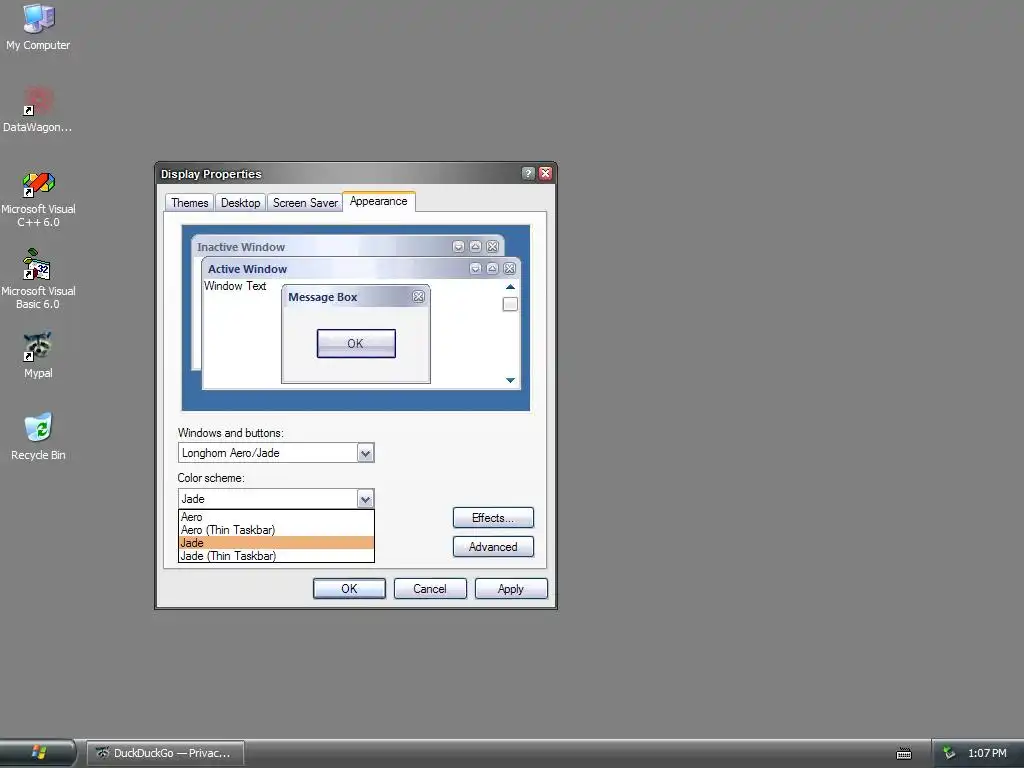This screenshot has width=1024, height=768.
Task: Expand the Windows and buttons dropdown arrow
Action: [x=366, y=453]
